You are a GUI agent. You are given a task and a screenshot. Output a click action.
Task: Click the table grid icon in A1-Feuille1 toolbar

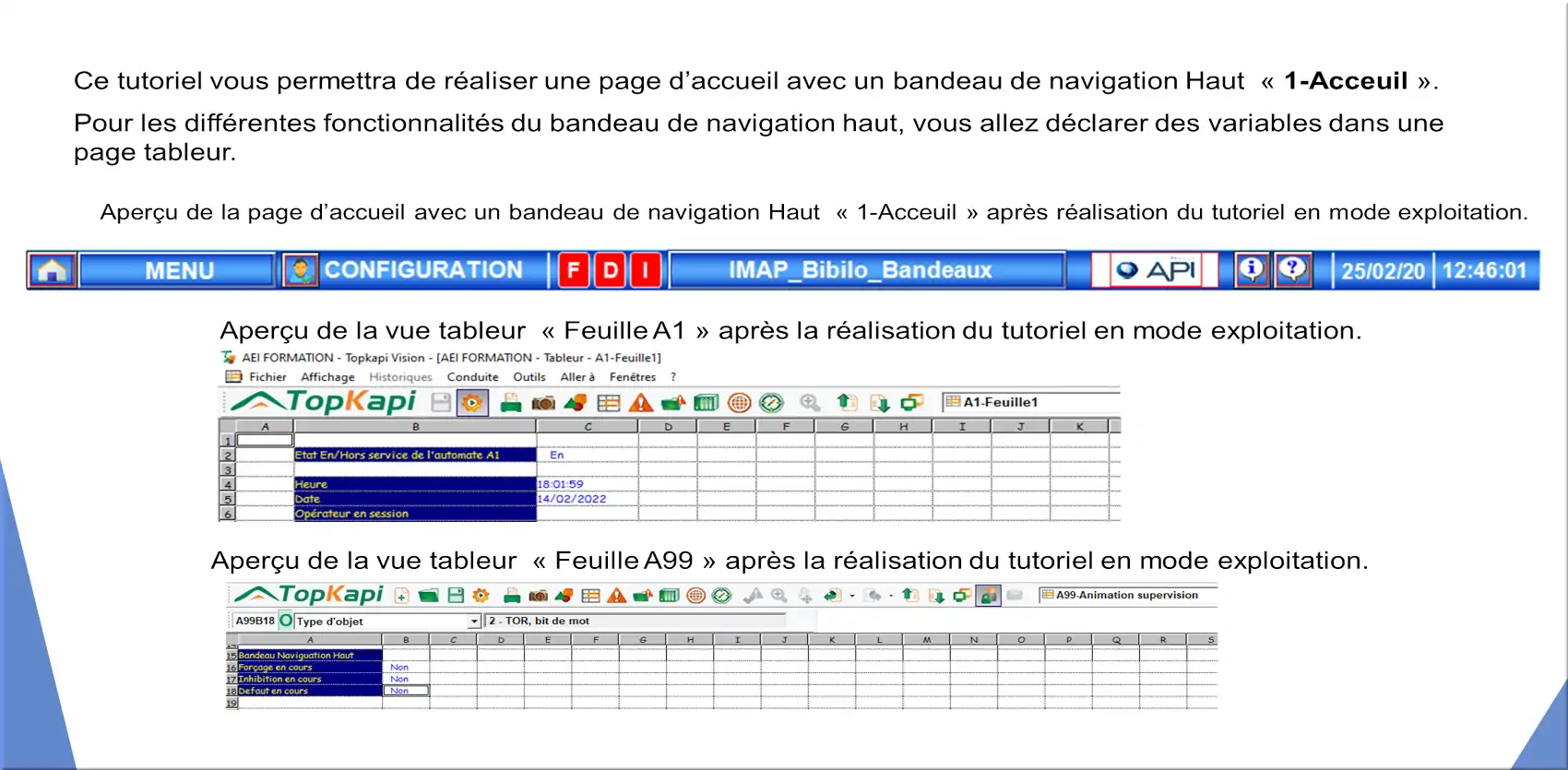click(609, 403)
